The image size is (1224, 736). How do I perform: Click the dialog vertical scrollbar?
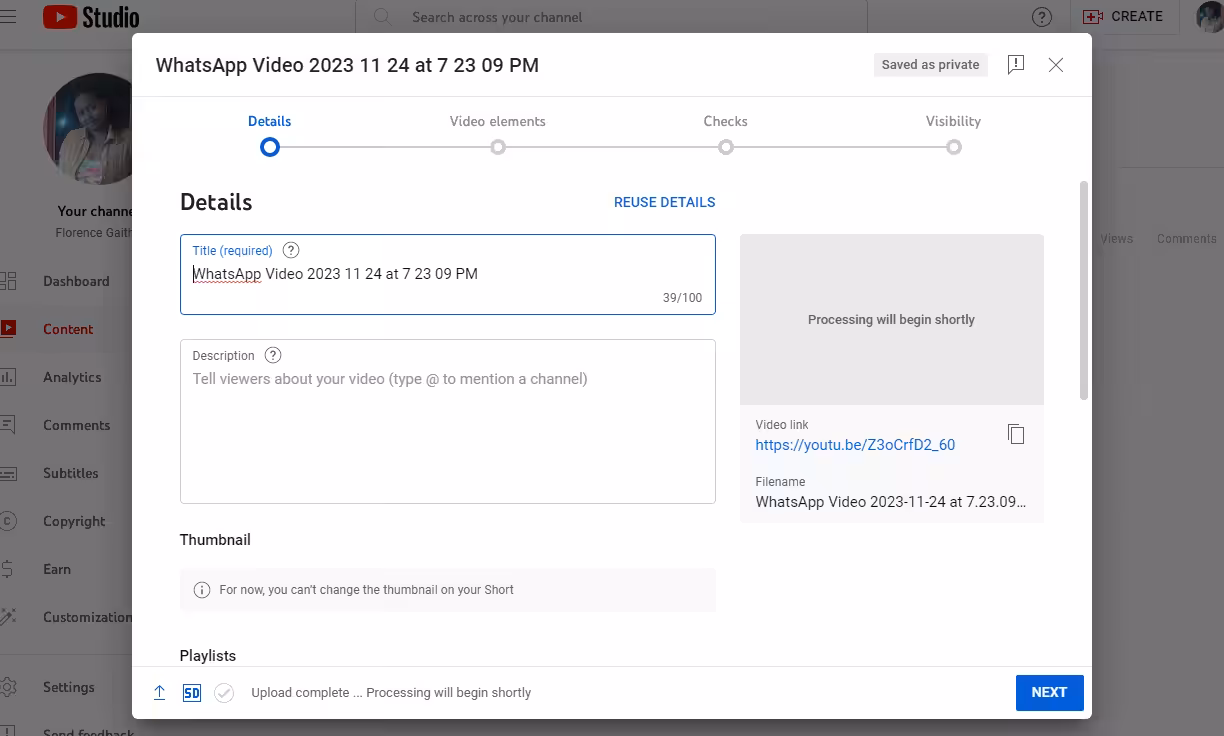click(x=1084, y=290)
